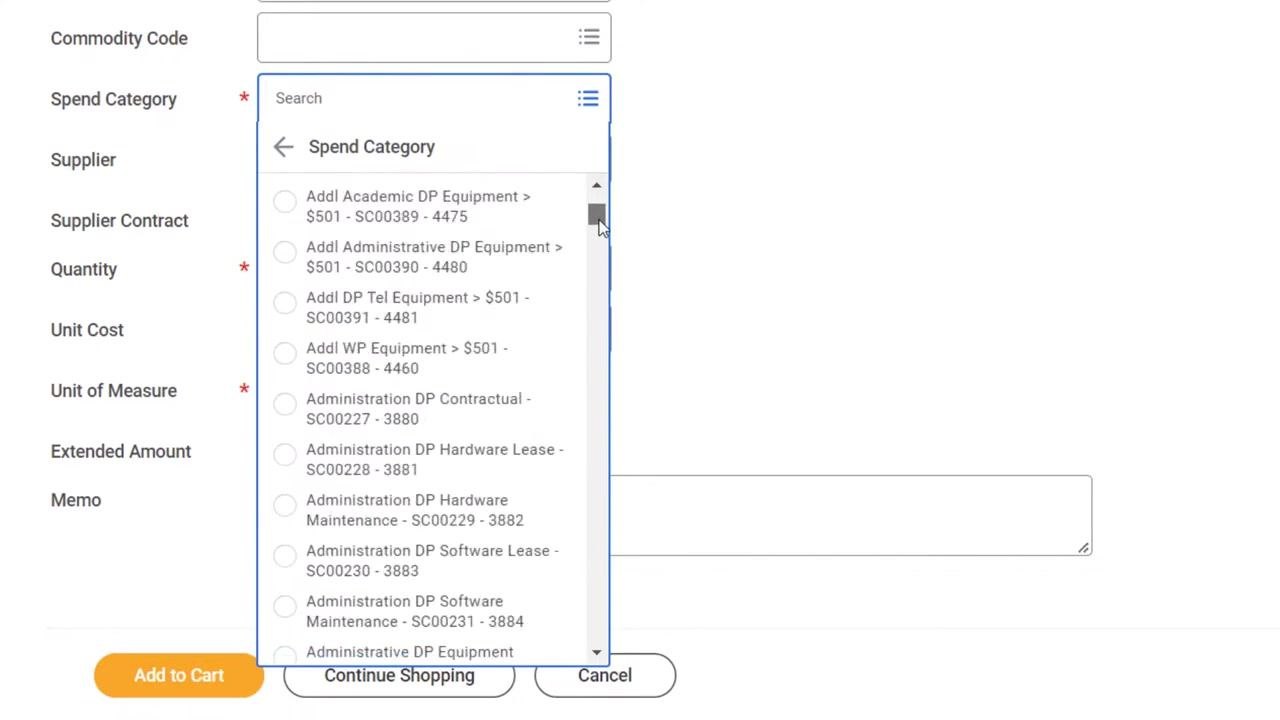The image size is (1280, 720).
Task: Click the 'Commodity Code' field label
Action: pos(119,38)
